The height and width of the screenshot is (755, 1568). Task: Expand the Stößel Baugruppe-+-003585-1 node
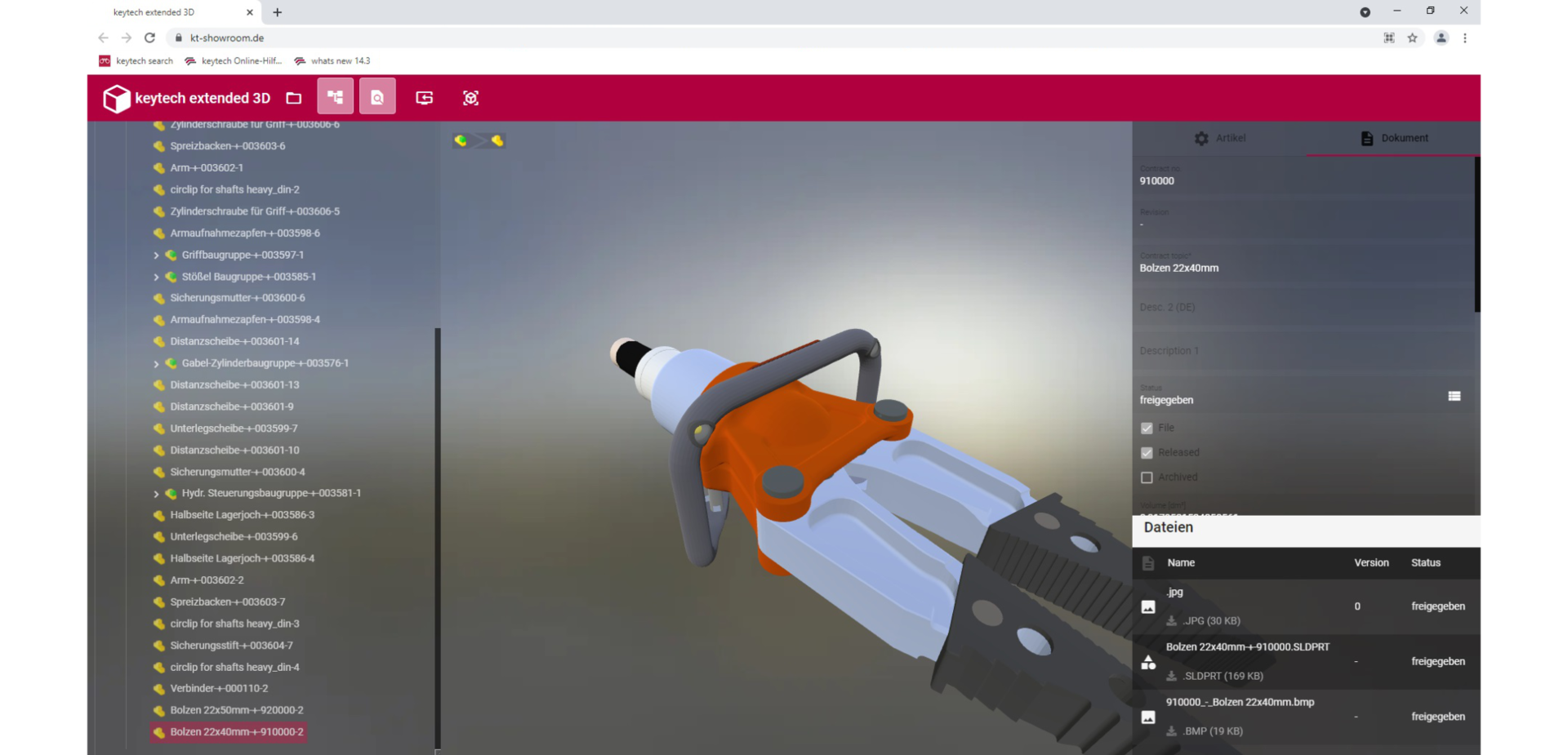point(156,278)
